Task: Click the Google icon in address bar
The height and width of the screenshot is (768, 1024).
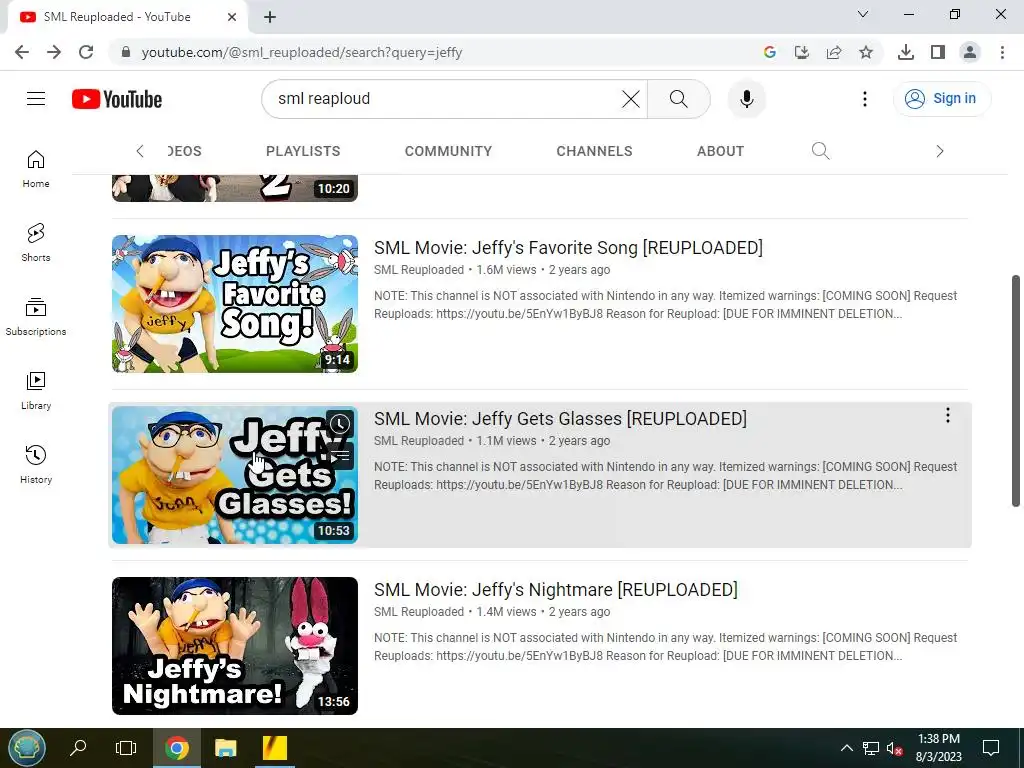Action: 770,52
